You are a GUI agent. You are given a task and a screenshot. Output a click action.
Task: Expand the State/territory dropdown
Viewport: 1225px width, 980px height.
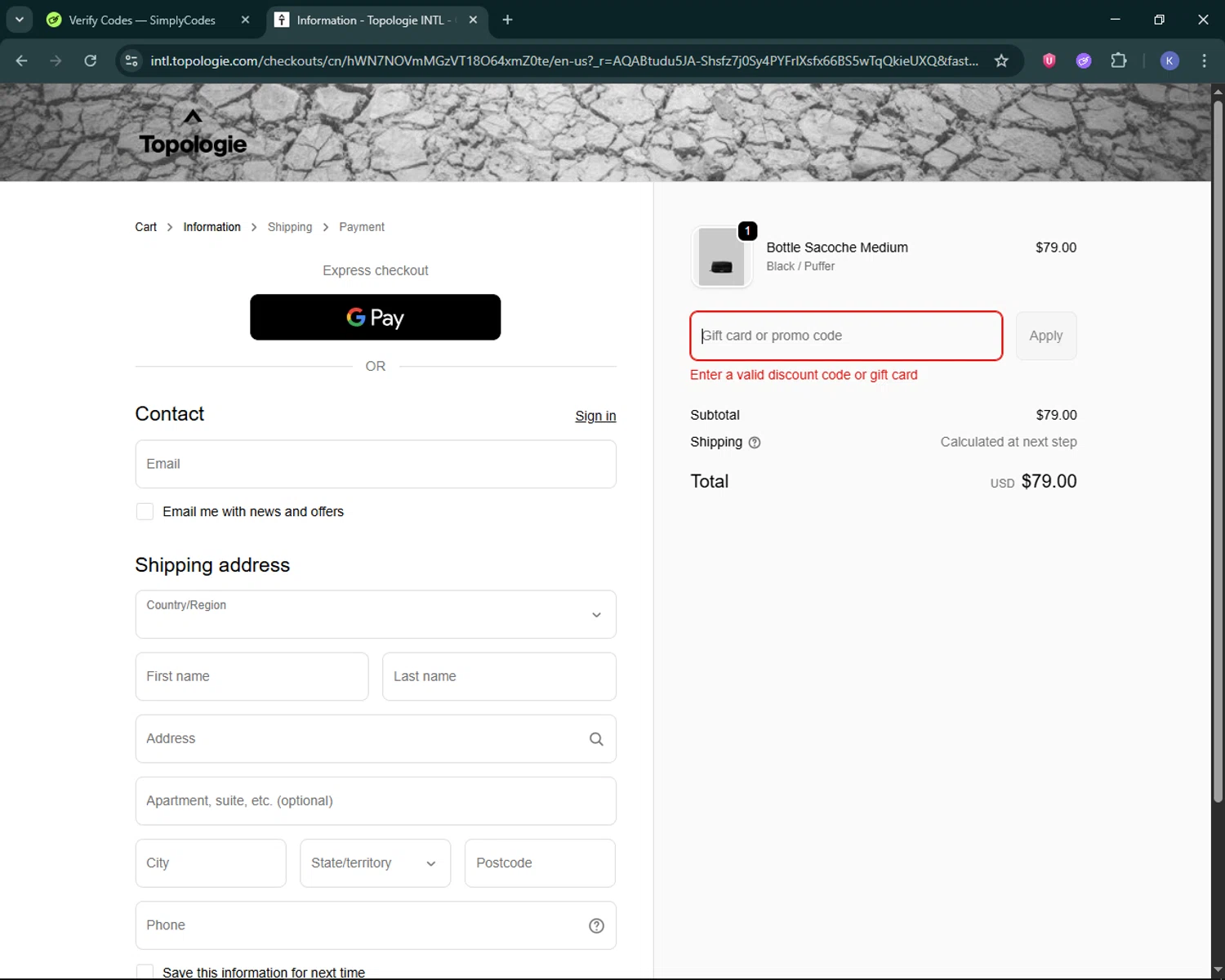point(375,863)
